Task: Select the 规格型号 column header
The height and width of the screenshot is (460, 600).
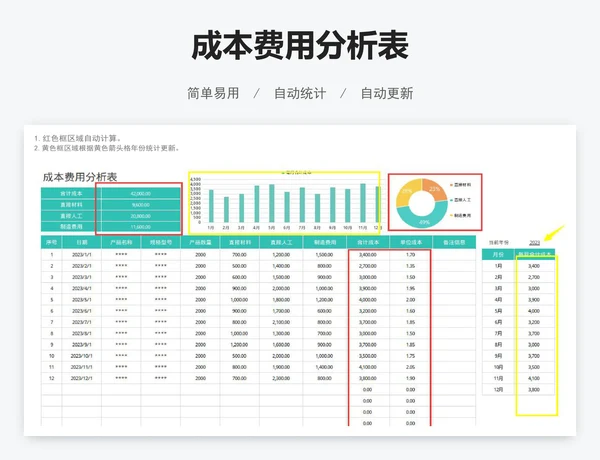Action: (x=161, y=242)
